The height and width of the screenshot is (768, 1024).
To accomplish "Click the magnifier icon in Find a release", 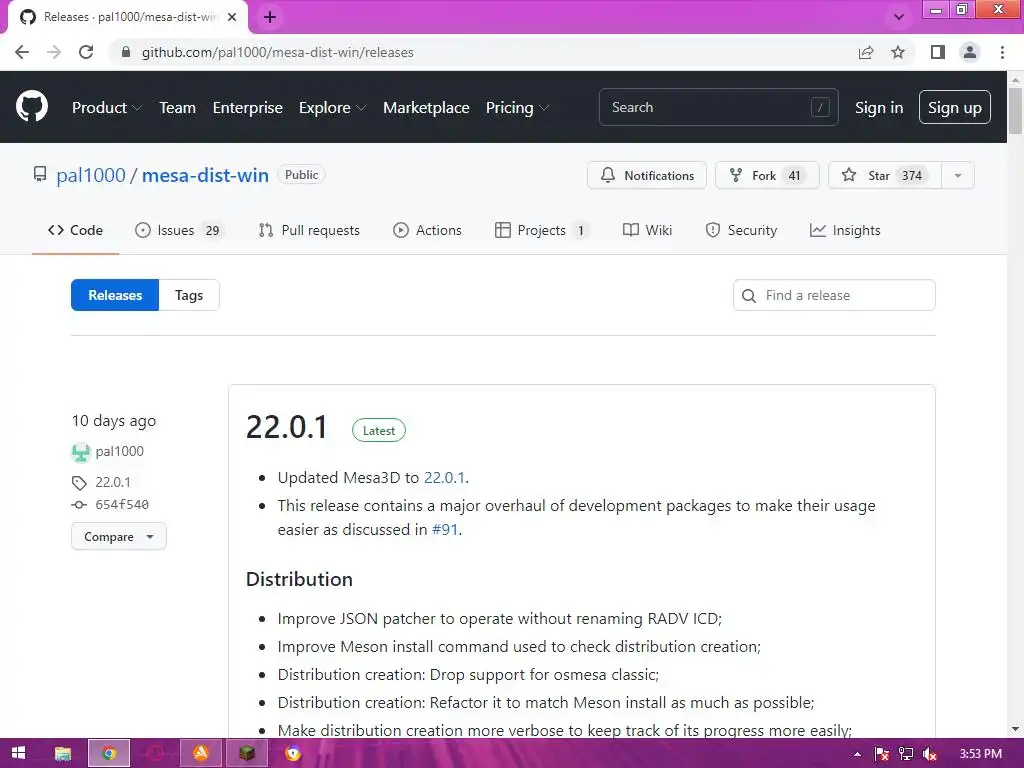I will click(x=749, y=296).
